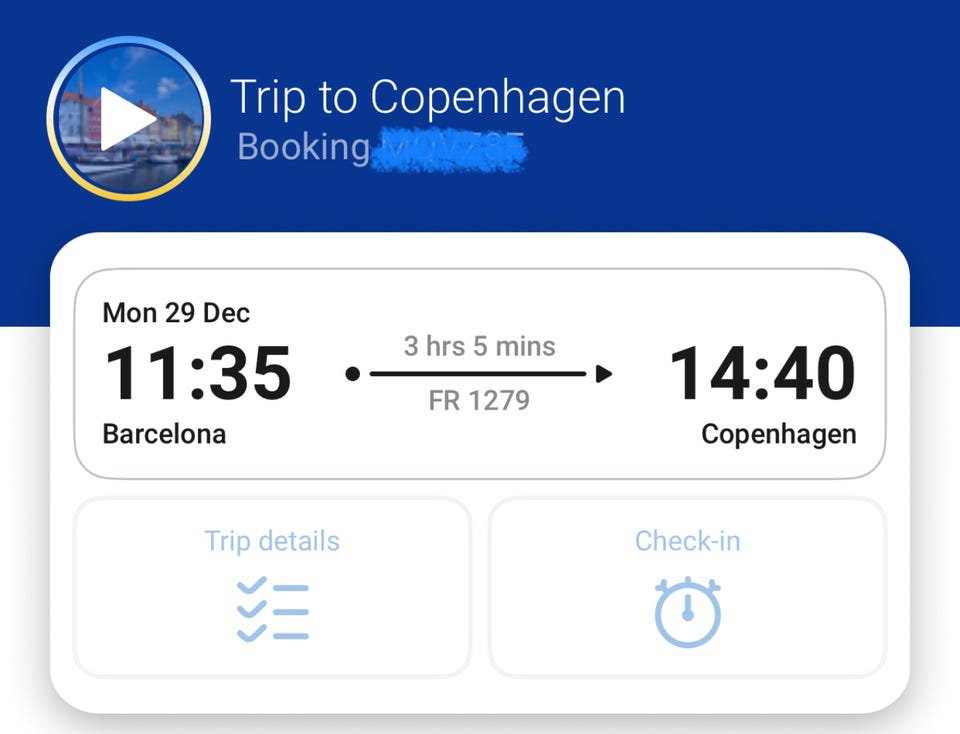Tap the Booking reference label

tap(303, 147)
